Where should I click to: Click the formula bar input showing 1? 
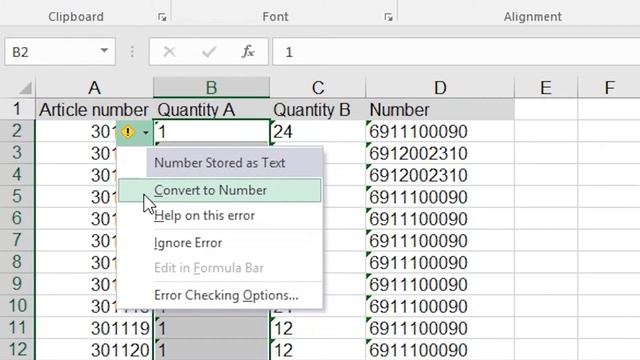coord(456,52)
